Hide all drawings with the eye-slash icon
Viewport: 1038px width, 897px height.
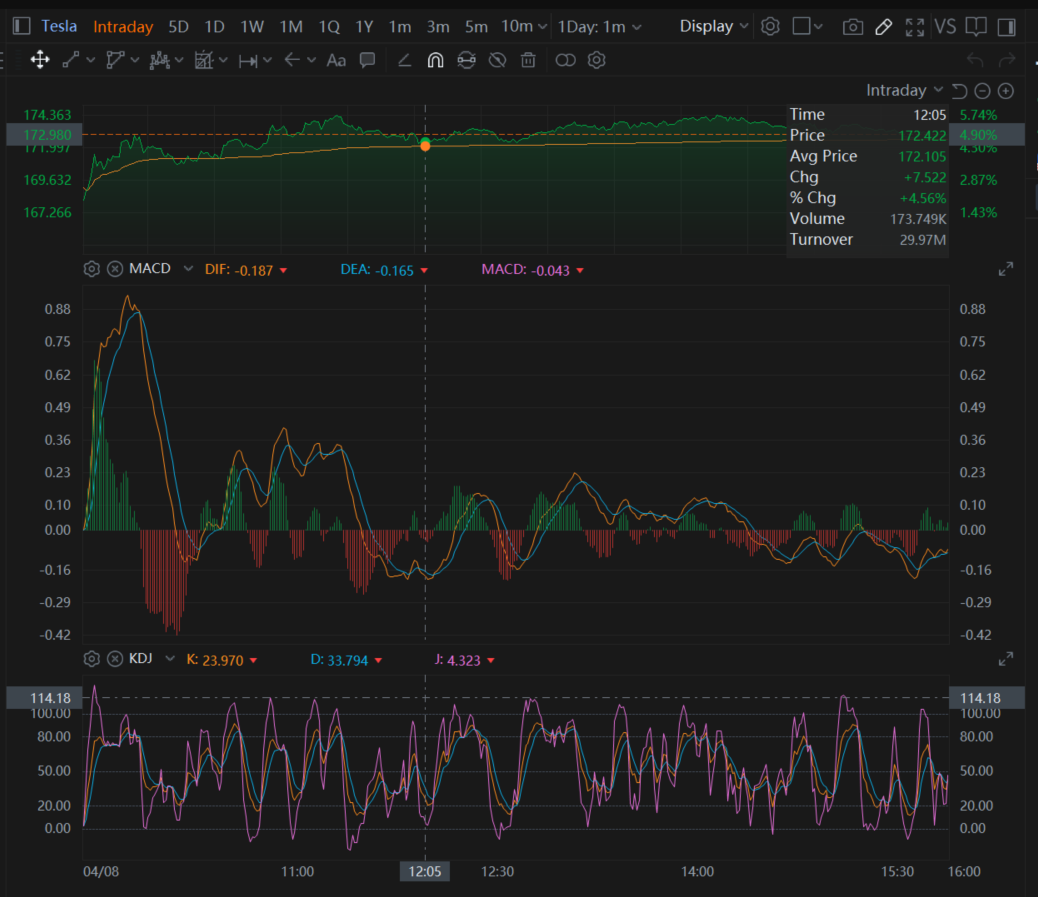tap(497, 60)
